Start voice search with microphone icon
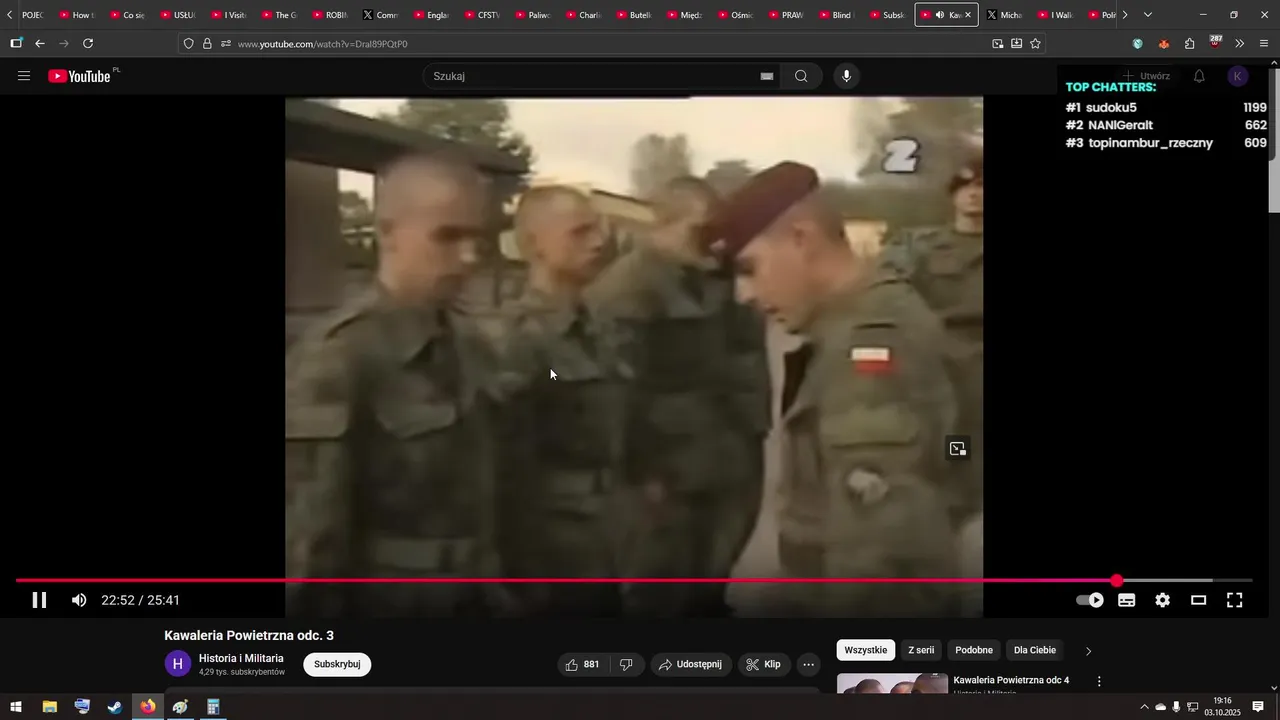 pos(847,76)
